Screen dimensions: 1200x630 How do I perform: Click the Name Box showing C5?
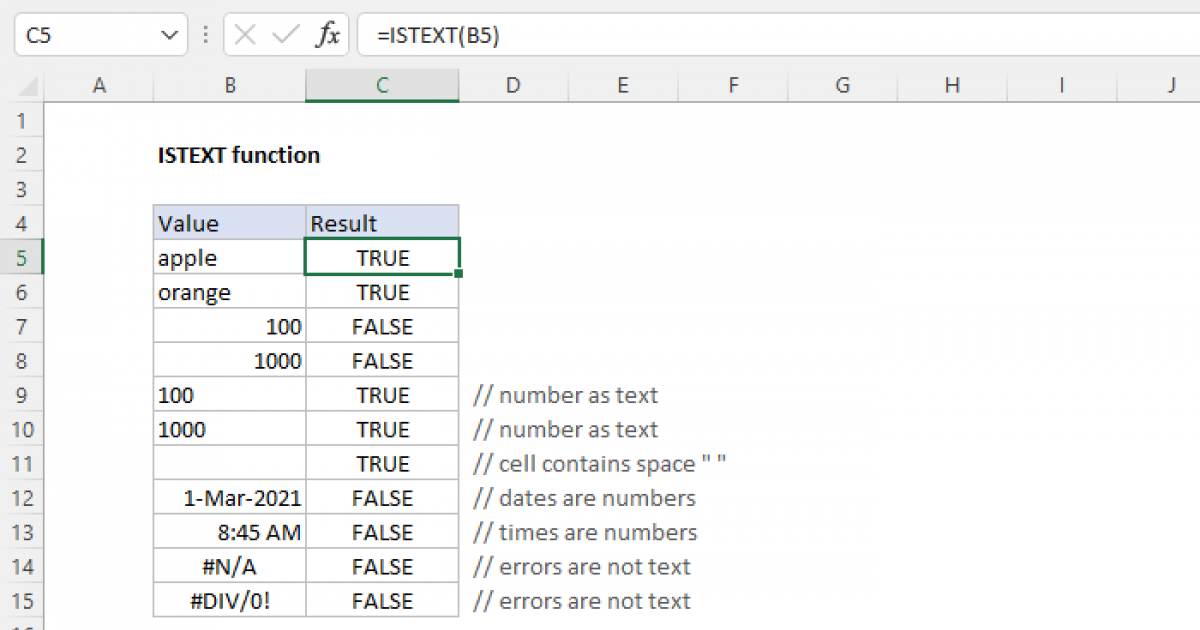click(85, 35)
